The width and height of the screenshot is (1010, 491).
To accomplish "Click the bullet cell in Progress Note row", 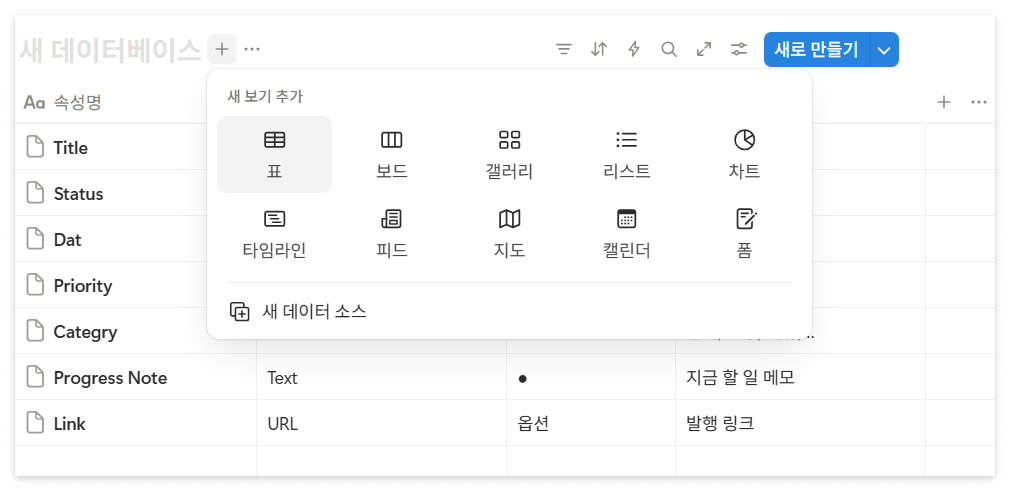I will click(591, 377).
